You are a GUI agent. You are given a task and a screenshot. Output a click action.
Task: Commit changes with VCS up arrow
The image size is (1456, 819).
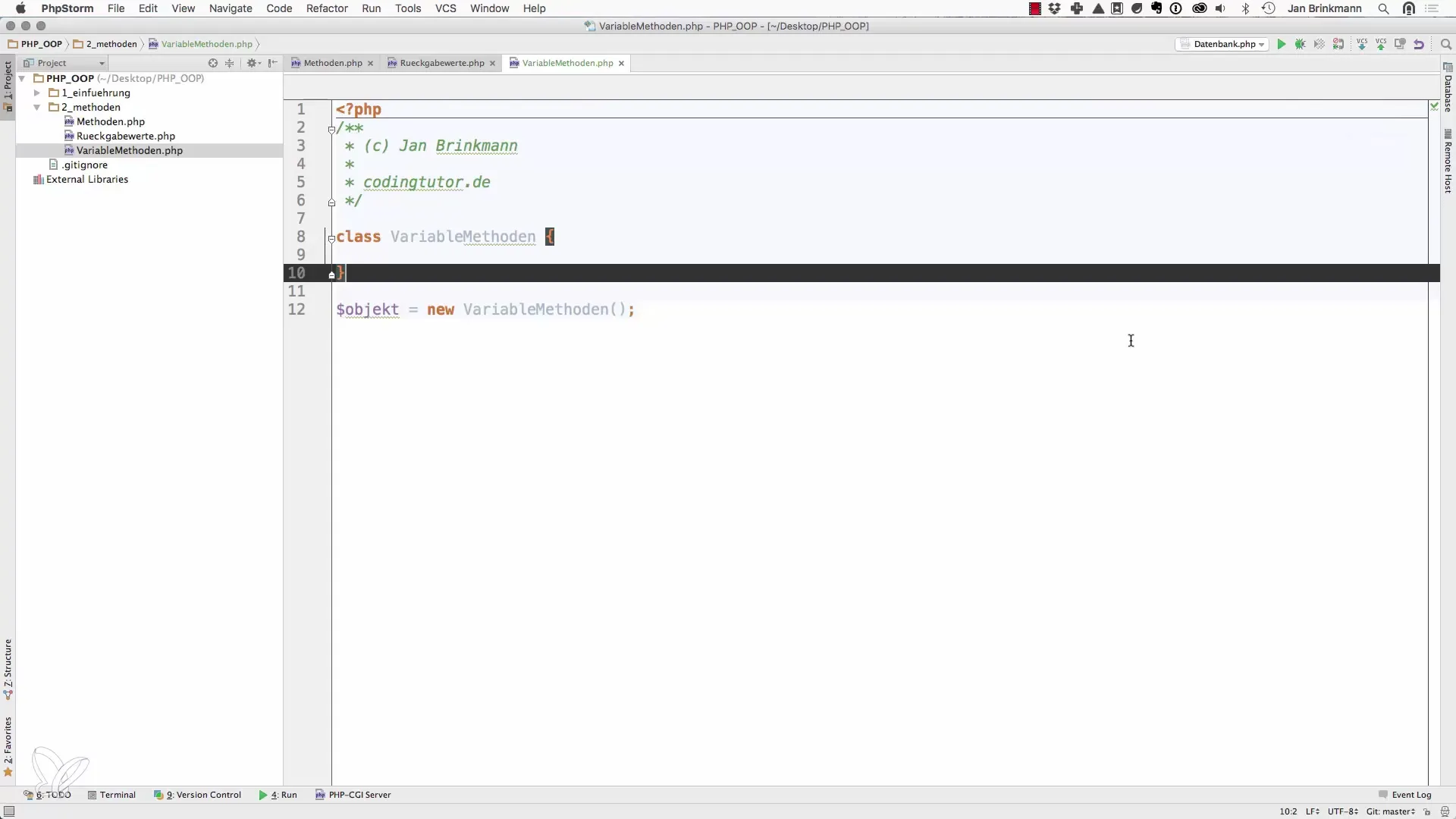(x=1381, y=44)
